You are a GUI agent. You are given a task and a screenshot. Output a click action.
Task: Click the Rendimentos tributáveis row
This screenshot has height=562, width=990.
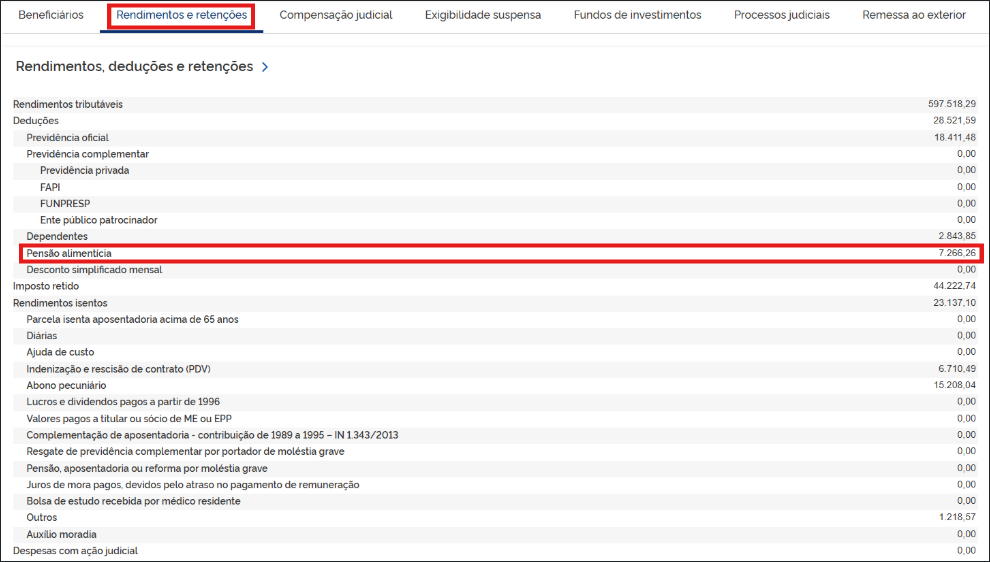tap(495, 104)
